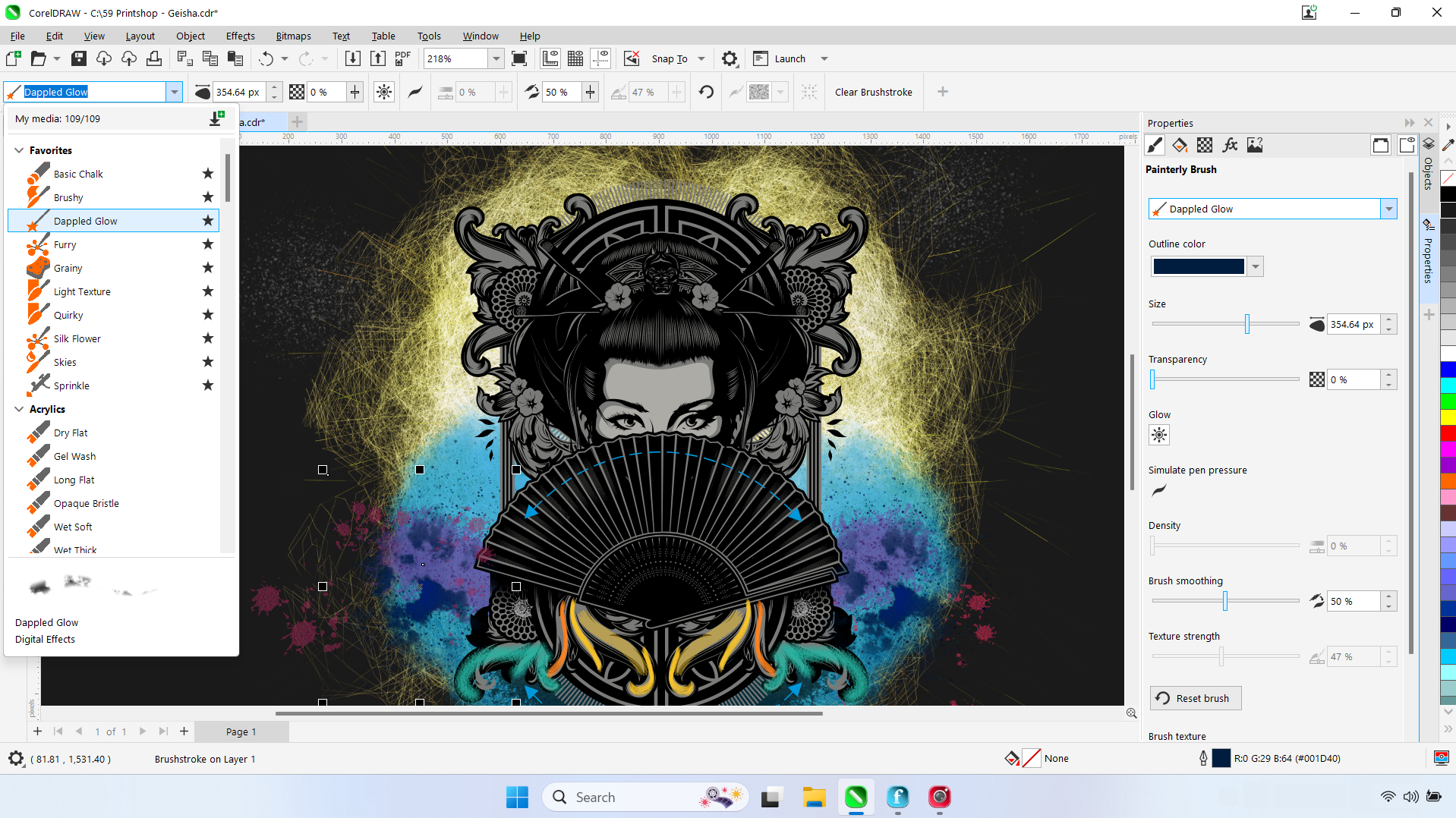Click red swatch in color palette
This screenshot has height=818, width=1456.
(1448, 433)
